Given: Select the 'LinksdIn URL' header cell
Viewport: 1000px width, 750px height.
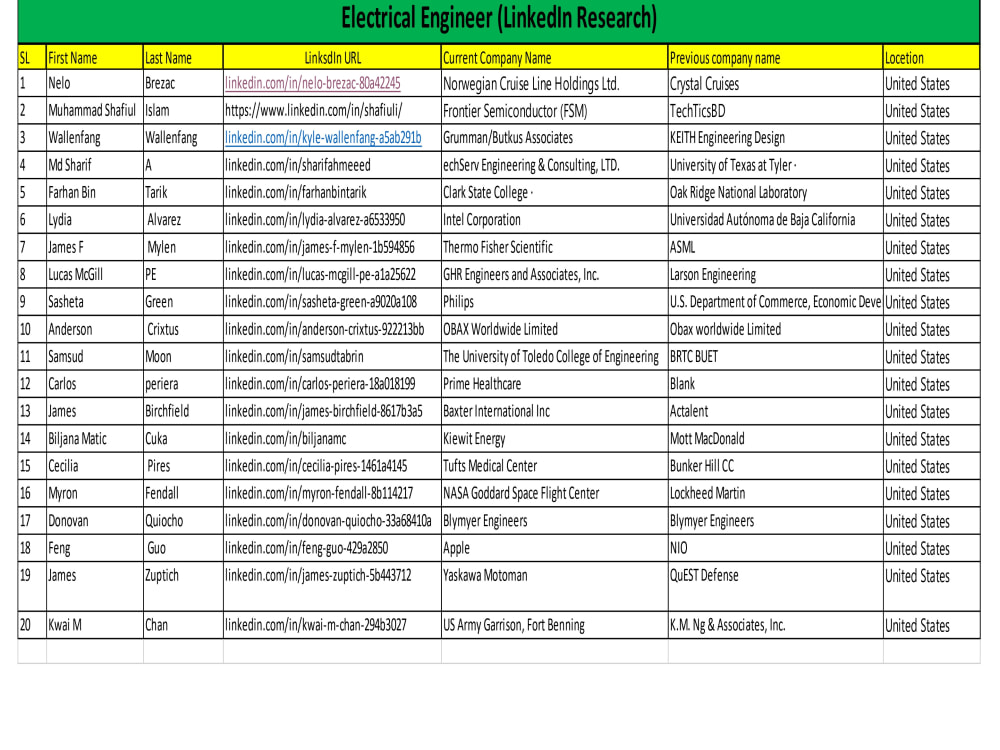Looking at the screenshot, I should tap(332, 57).
